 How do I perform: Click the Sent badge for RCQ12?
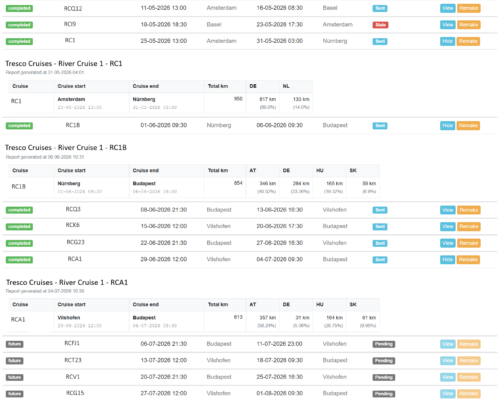(x=380, y=8)
